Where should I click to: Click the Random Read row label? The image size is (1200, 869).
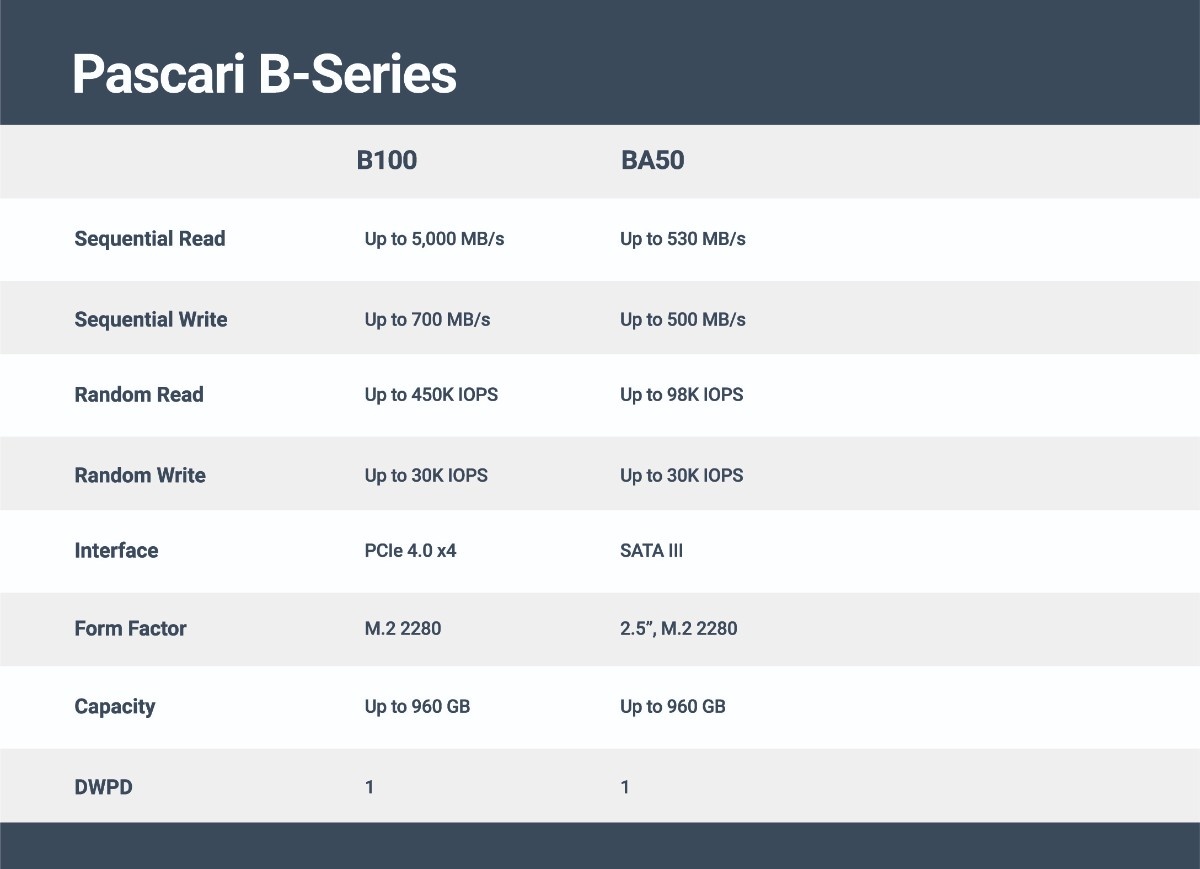click(139, 395)
